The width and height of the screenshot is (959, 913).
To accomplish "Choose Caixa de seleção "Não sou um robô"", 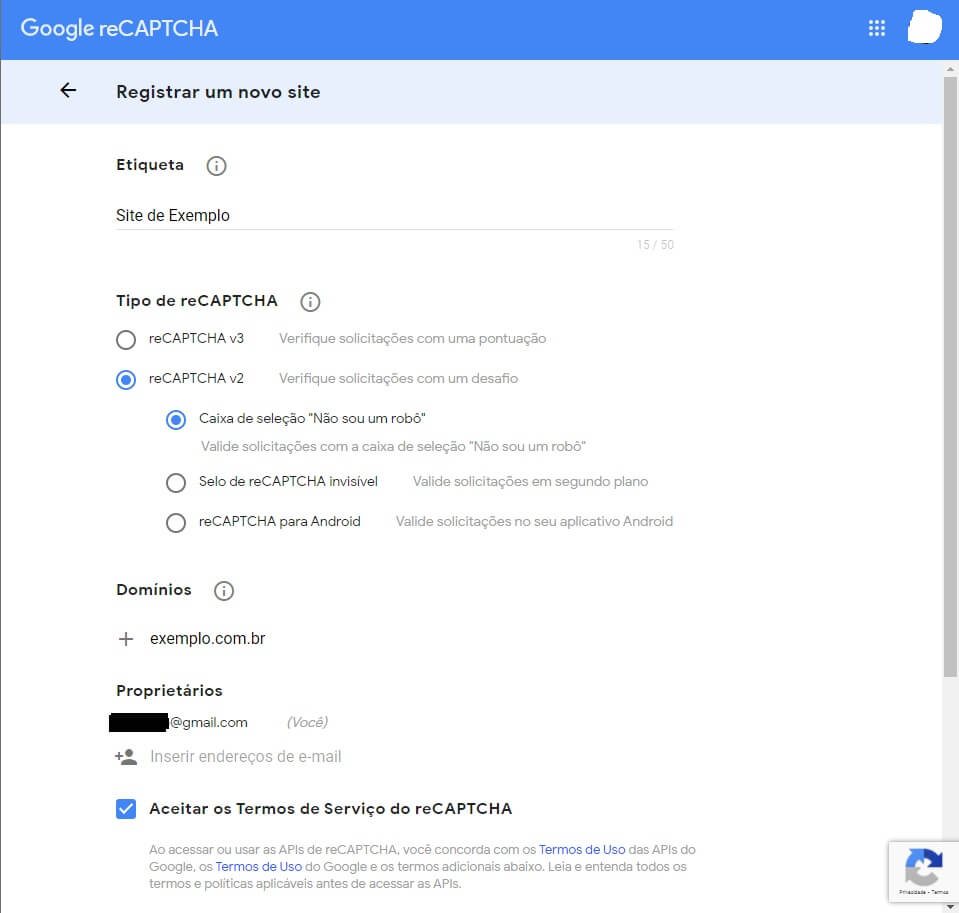I will coord(176,420).
